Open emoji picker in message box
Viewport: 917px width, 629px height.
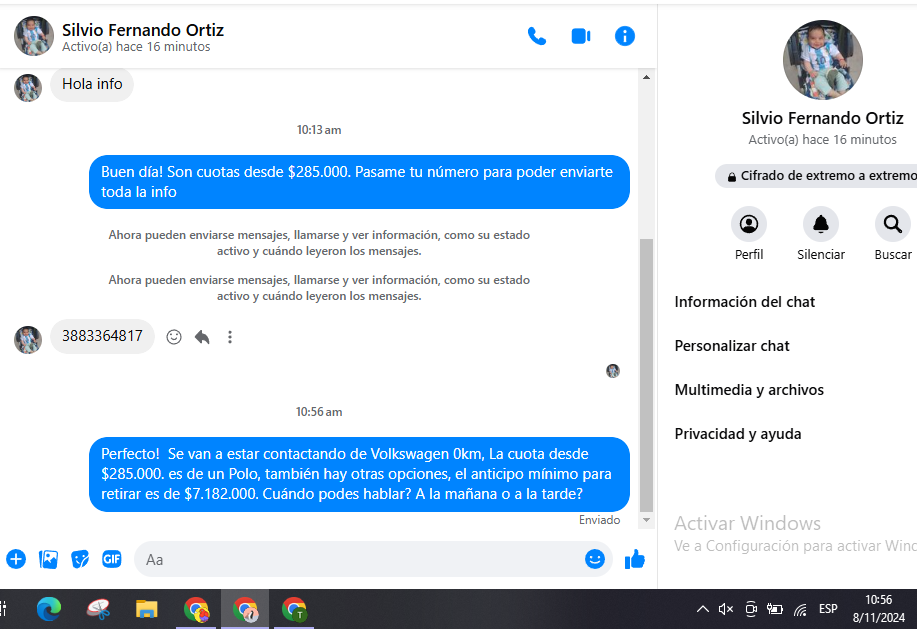point(595,559)
